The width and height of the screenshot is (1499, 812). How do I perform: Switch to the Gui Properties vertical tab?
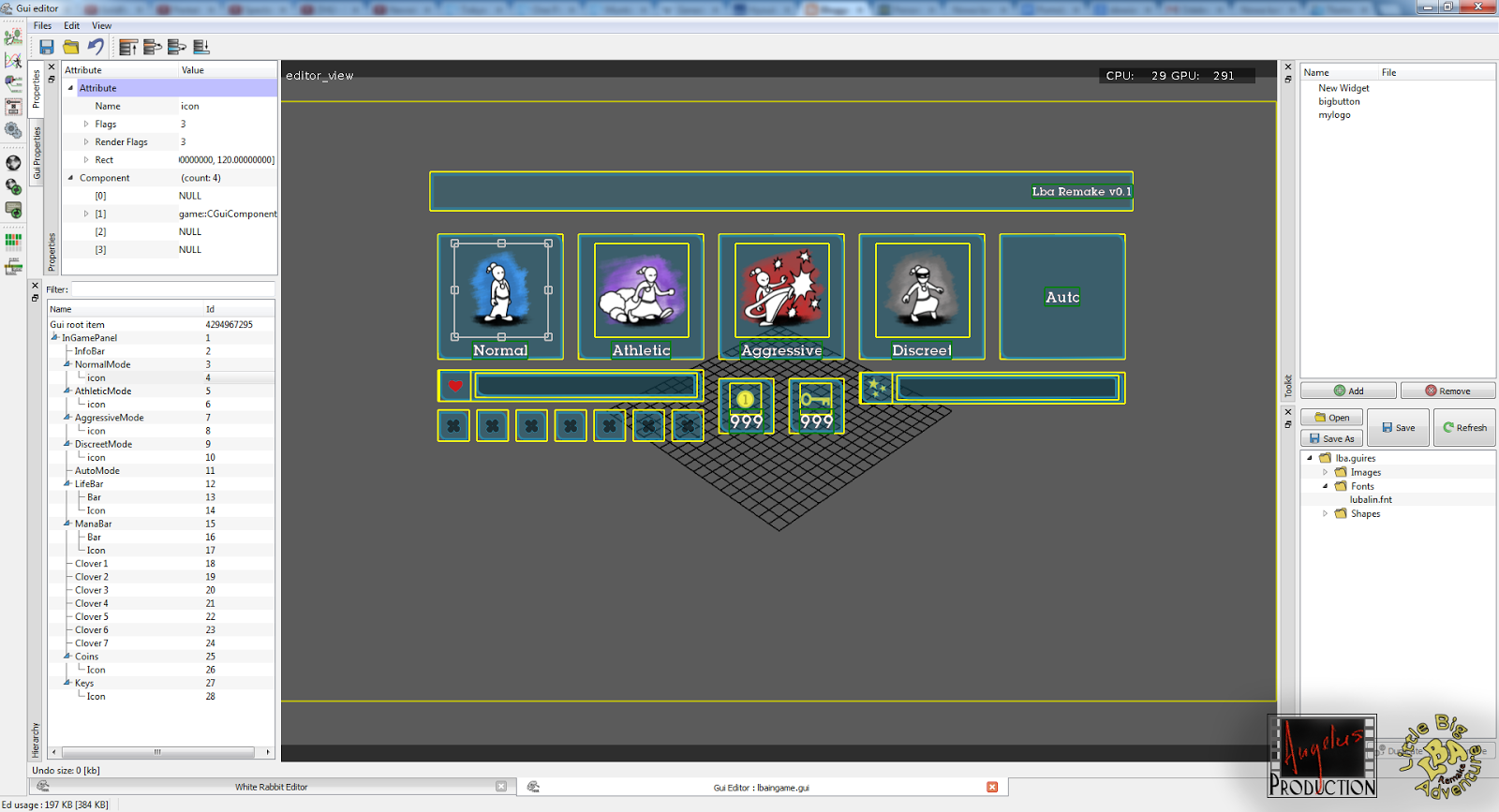[37, 153]
